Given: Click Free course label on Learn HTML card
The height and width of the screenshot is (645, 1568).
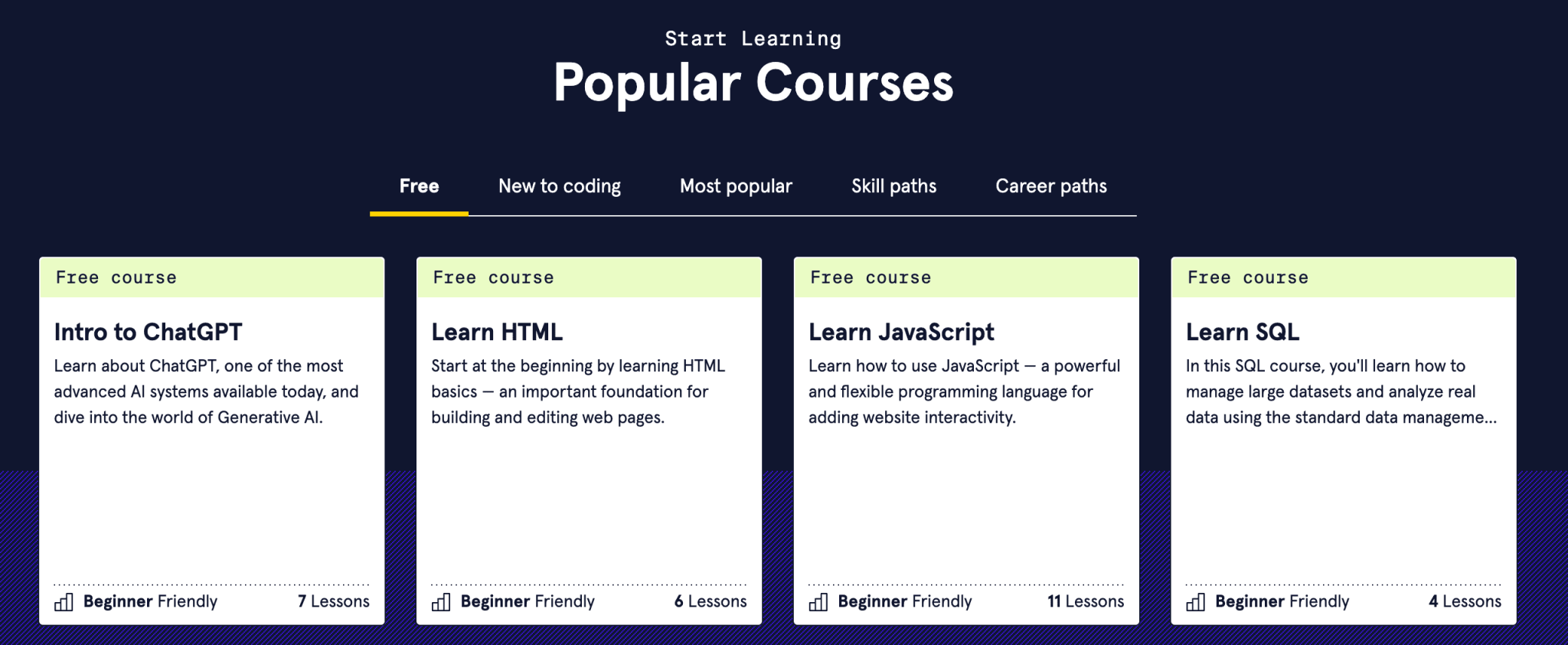Looking at the screenshot, I should pos(494,277).
